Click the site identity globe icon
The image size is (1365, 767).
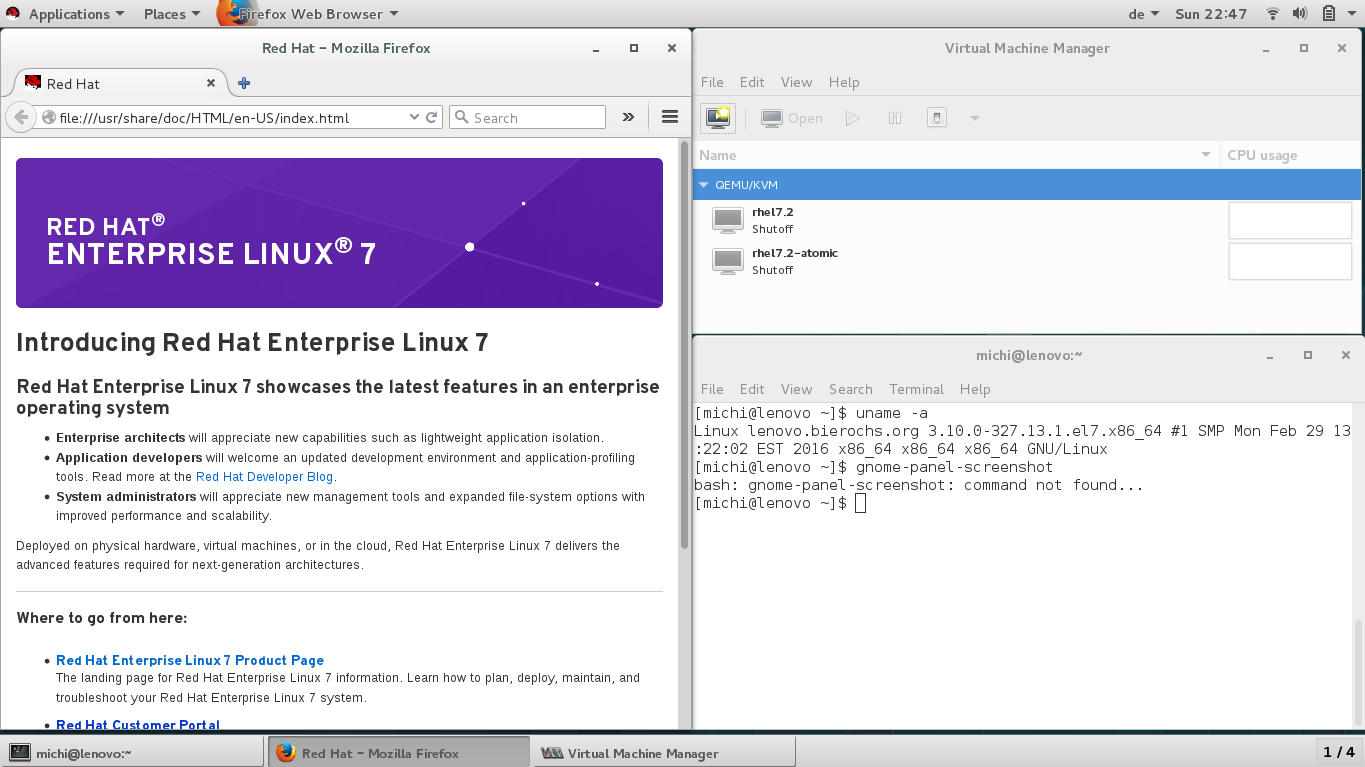(x=48, y=118)
